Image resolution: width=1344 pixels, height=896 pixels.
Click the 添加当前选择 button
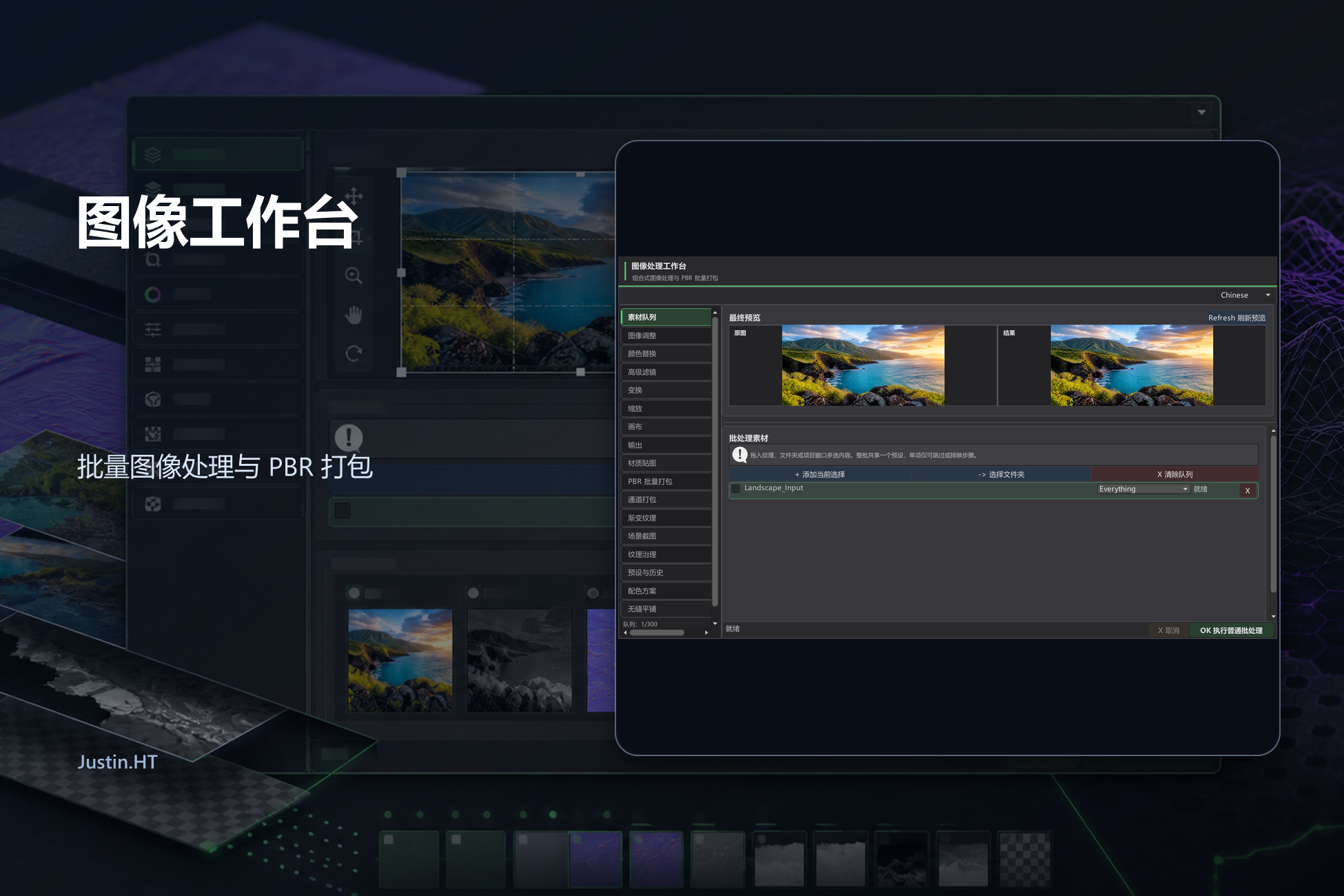(x=820, y=474)
